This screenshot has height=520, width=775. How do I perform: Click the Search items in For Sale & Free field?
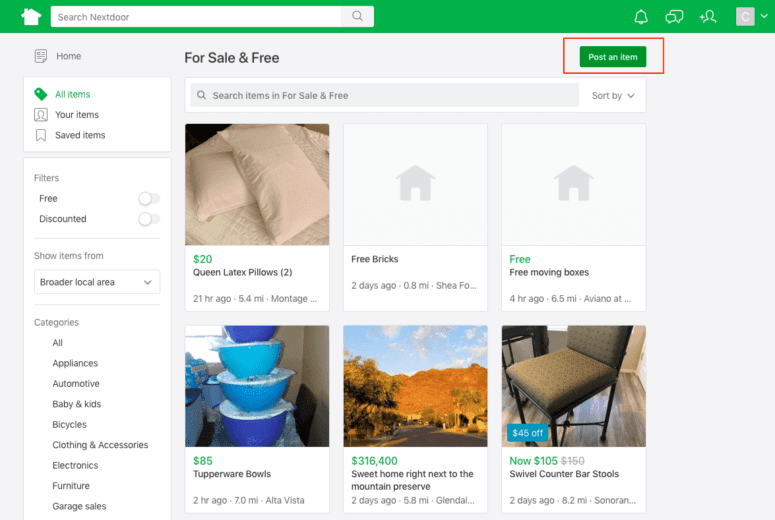point(383,96)
